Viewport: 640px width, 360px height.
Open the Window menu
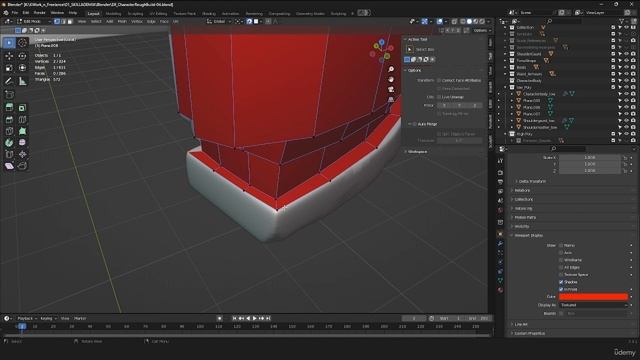[x=57, y=13]
